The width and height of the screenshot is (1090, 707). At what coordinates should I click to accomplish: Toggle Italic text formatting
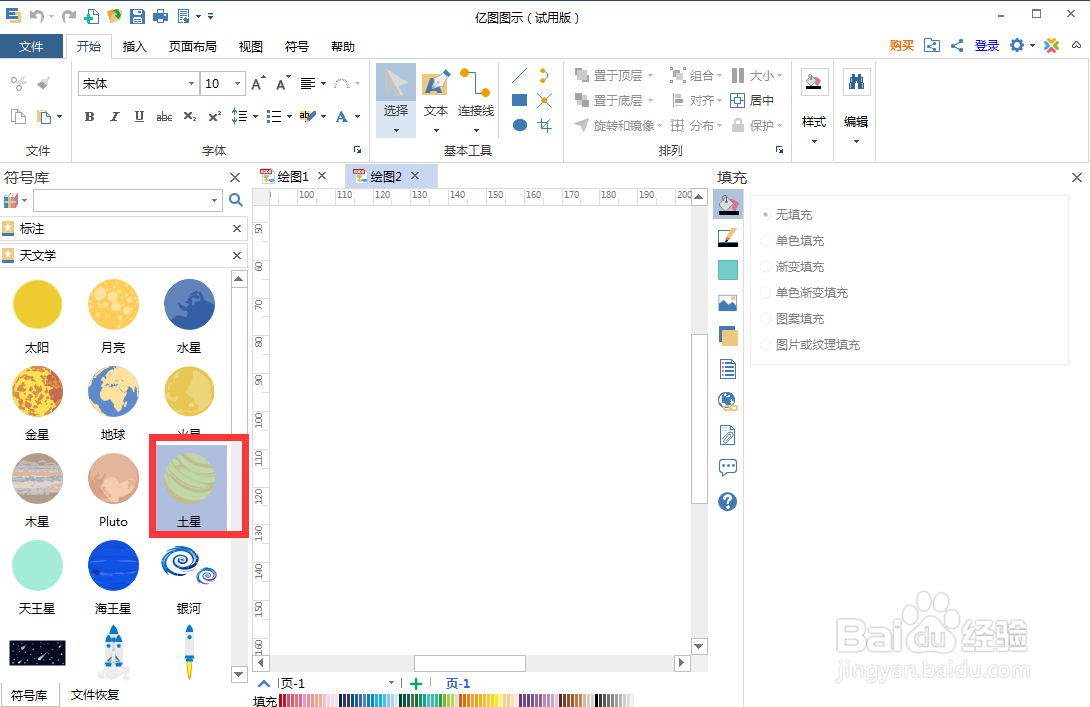coord(114,117)
